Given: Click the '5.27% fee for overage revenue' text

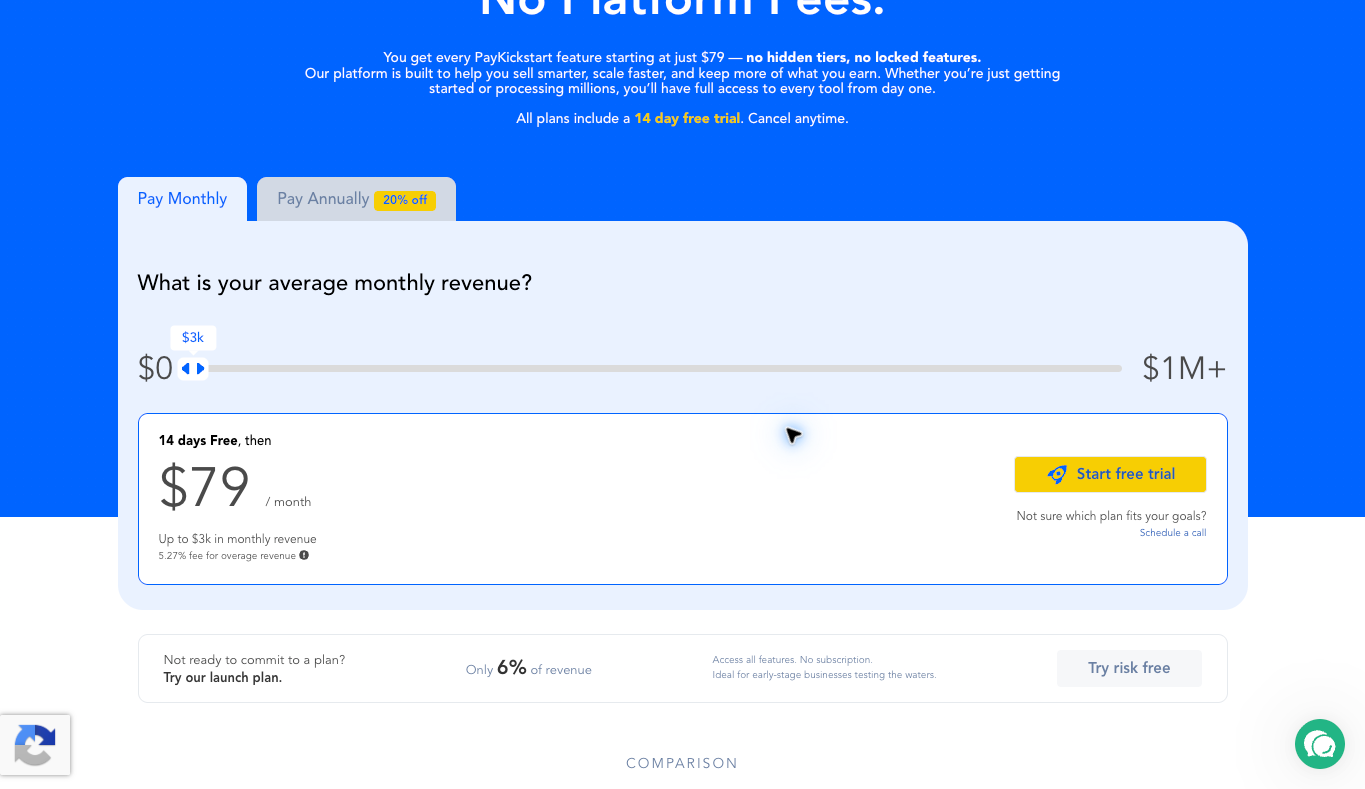Looking at the screenshot, I should pos(227,555).
